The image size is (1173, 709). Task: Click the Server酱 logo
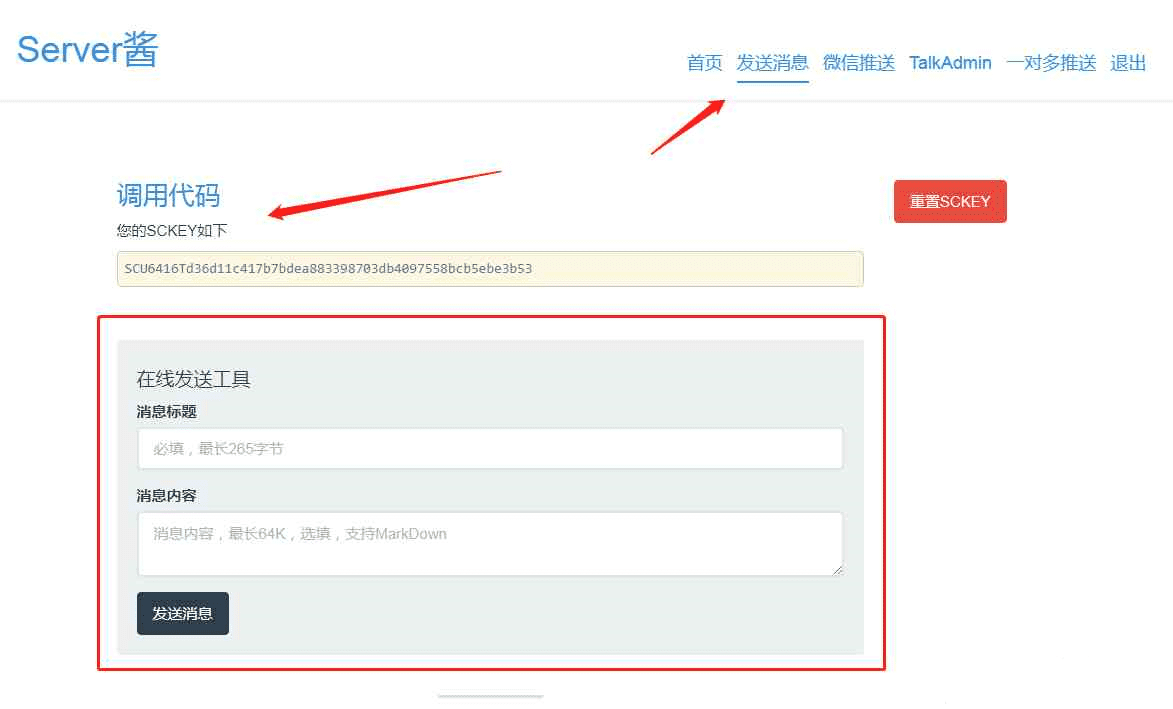(88, 50)
